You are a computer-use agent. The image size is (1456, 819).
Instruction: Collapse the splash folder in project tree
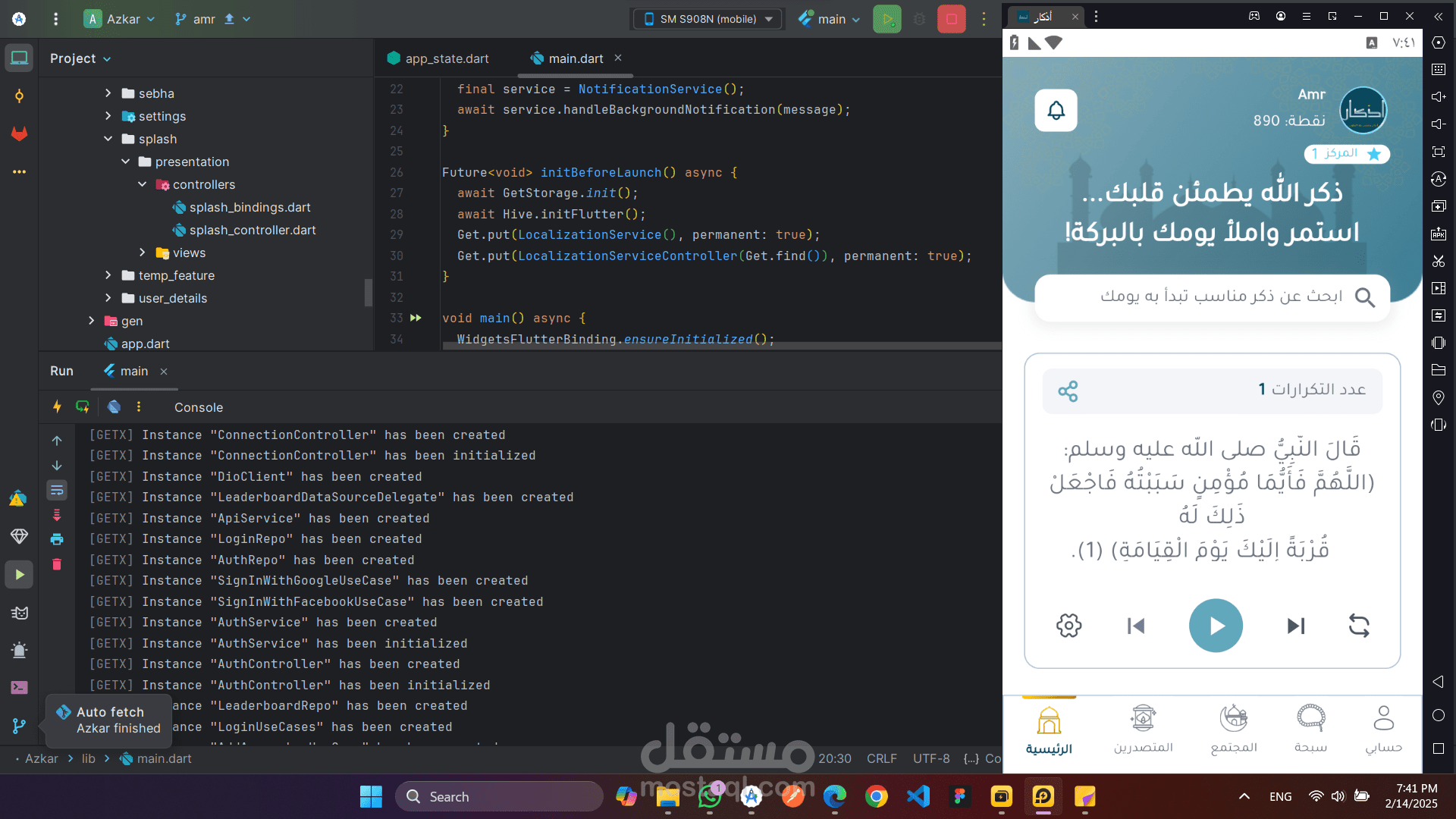pos(108,139)
